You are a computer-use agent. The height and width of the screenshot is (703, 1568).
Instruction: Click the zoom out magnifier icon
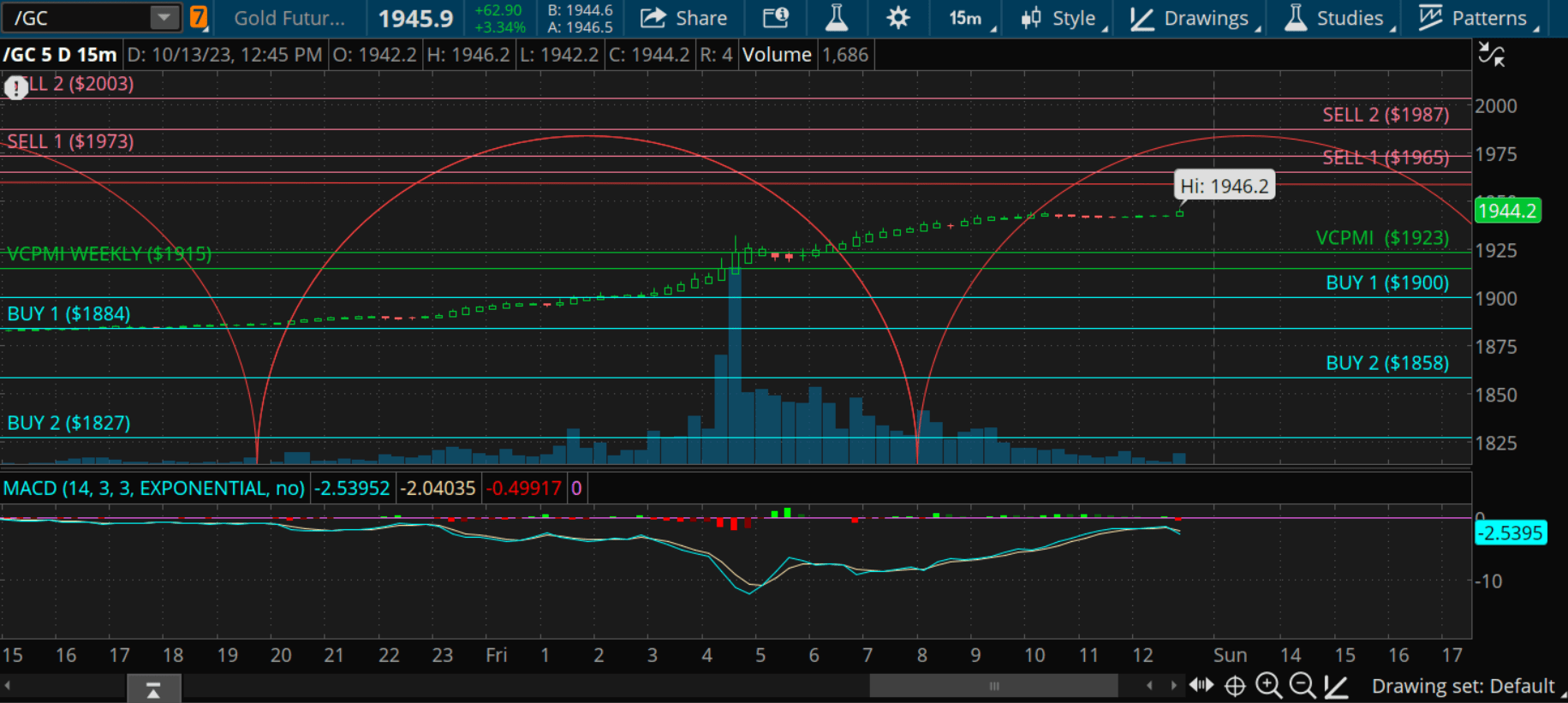(x=1302, y=686)
